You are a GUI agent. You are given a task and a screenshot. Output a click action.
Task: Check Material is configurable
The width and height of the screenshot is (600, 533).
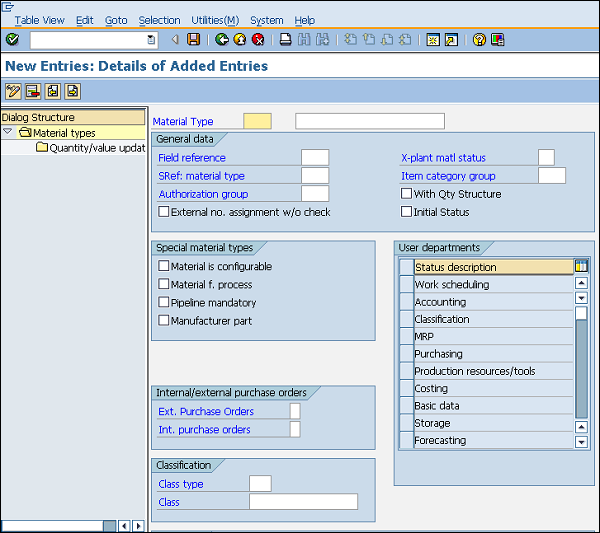tap(164, 266)
